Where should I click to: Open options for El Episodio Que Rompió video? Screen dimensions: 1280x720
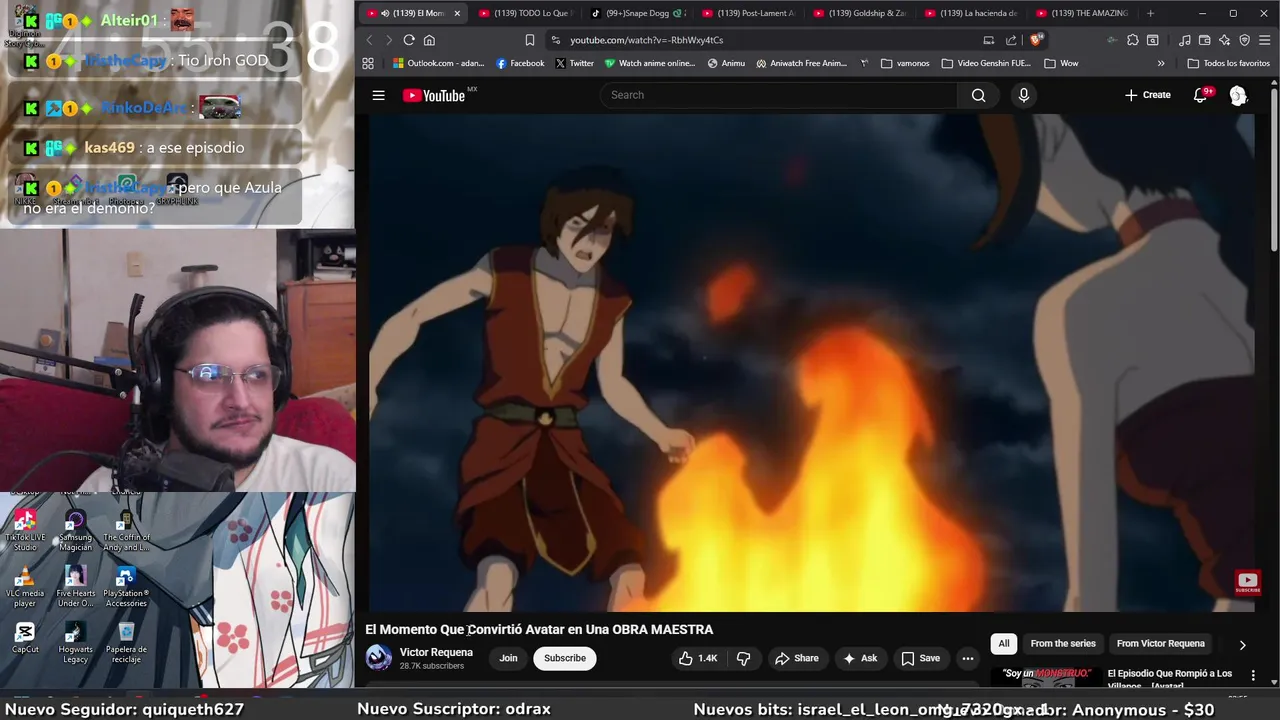(1253, 676)
